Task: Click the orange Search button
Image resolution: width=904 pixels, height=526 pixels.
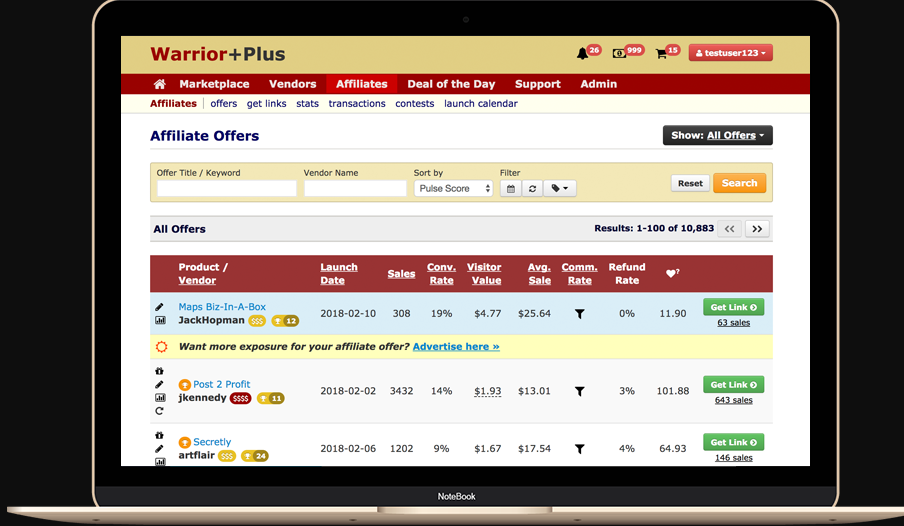Action: coord(740,183)
